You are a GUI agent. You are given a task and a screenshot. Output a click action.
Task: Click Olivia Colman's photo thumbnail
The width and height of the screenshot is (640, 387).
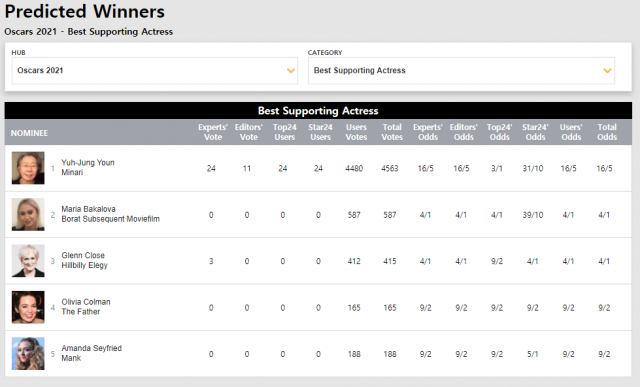pos(28,307)
